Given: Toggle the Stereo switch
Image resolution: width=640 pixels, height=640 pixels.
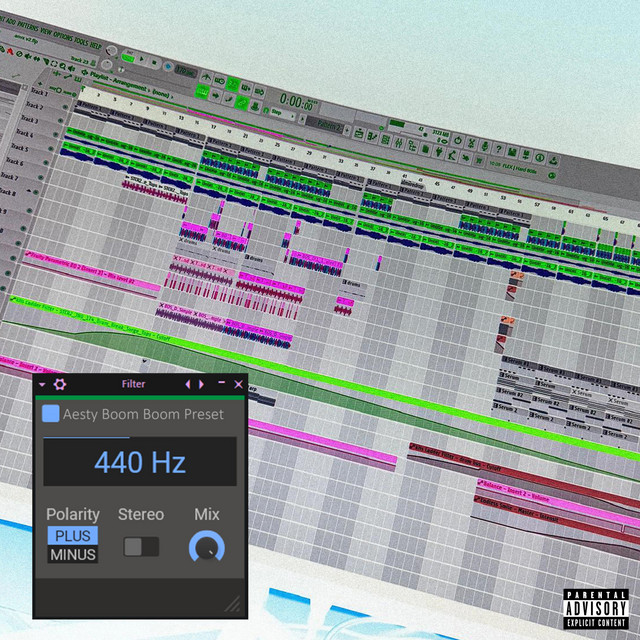Looking at the screenshot, I should tap(141, 546).
